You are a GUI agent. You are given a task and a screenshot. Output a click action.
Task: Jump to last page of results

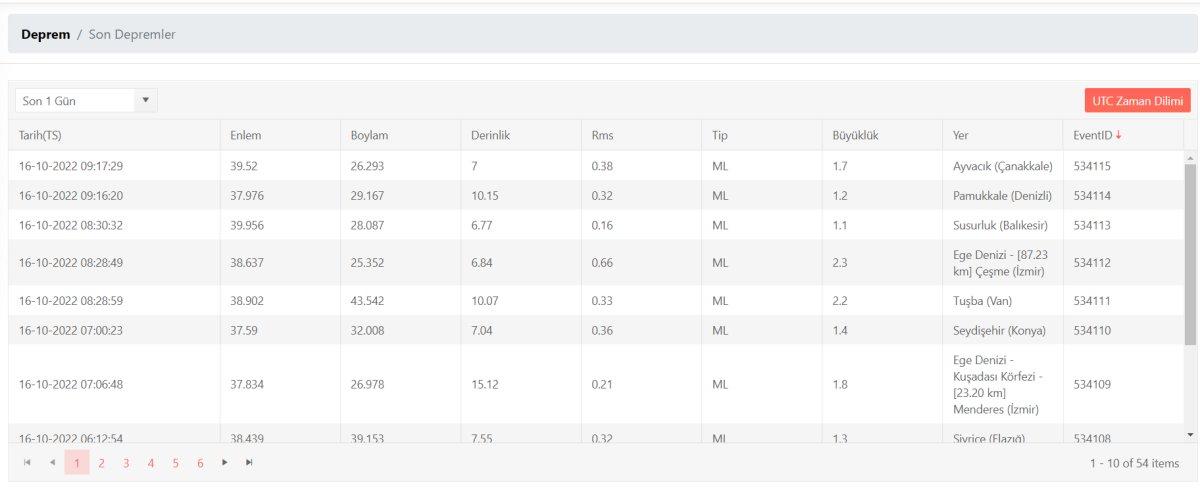click(x=249, y=462)
